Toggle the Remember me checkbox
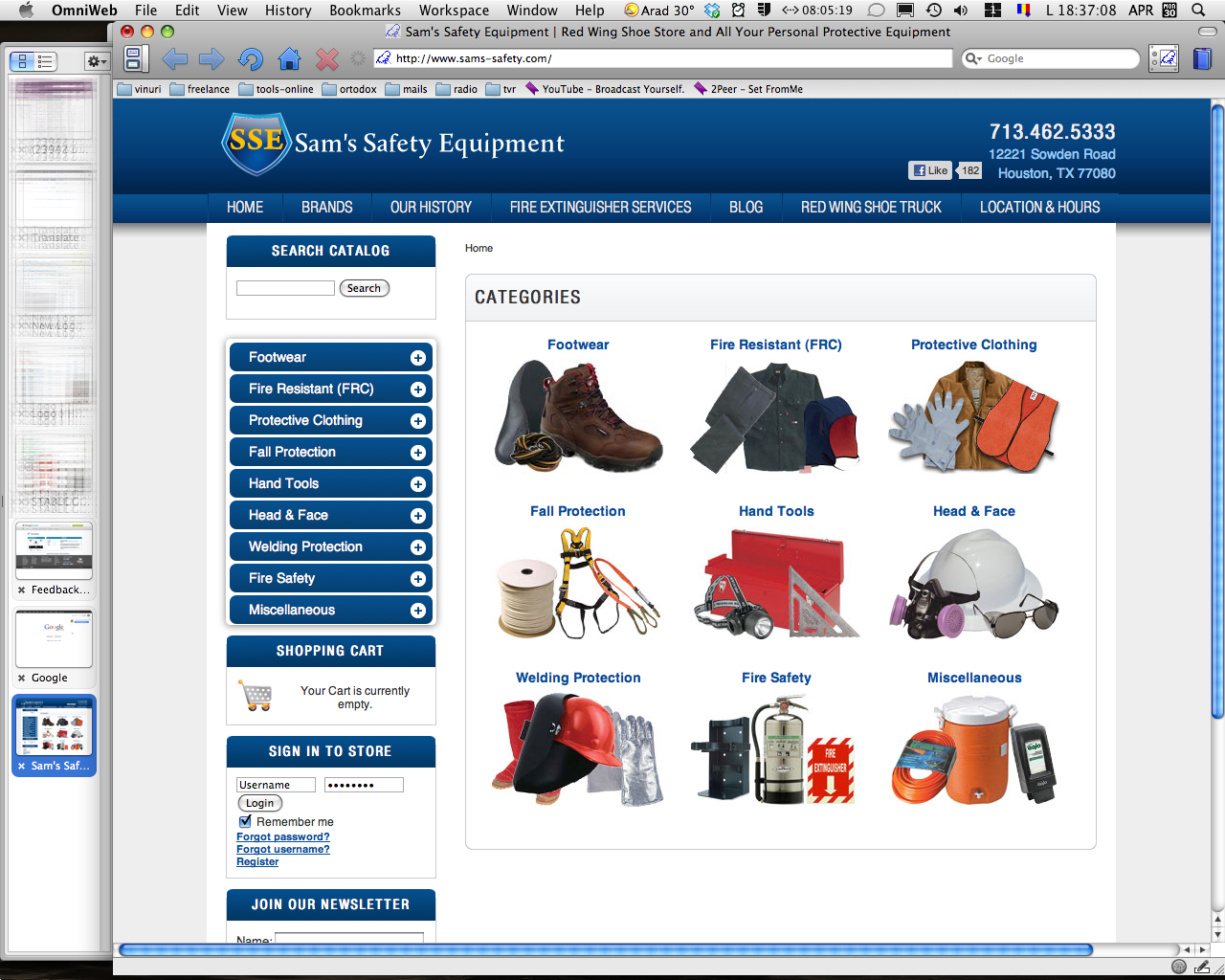Viewport: 1225px width, 980px height. [x=245, y=821]
